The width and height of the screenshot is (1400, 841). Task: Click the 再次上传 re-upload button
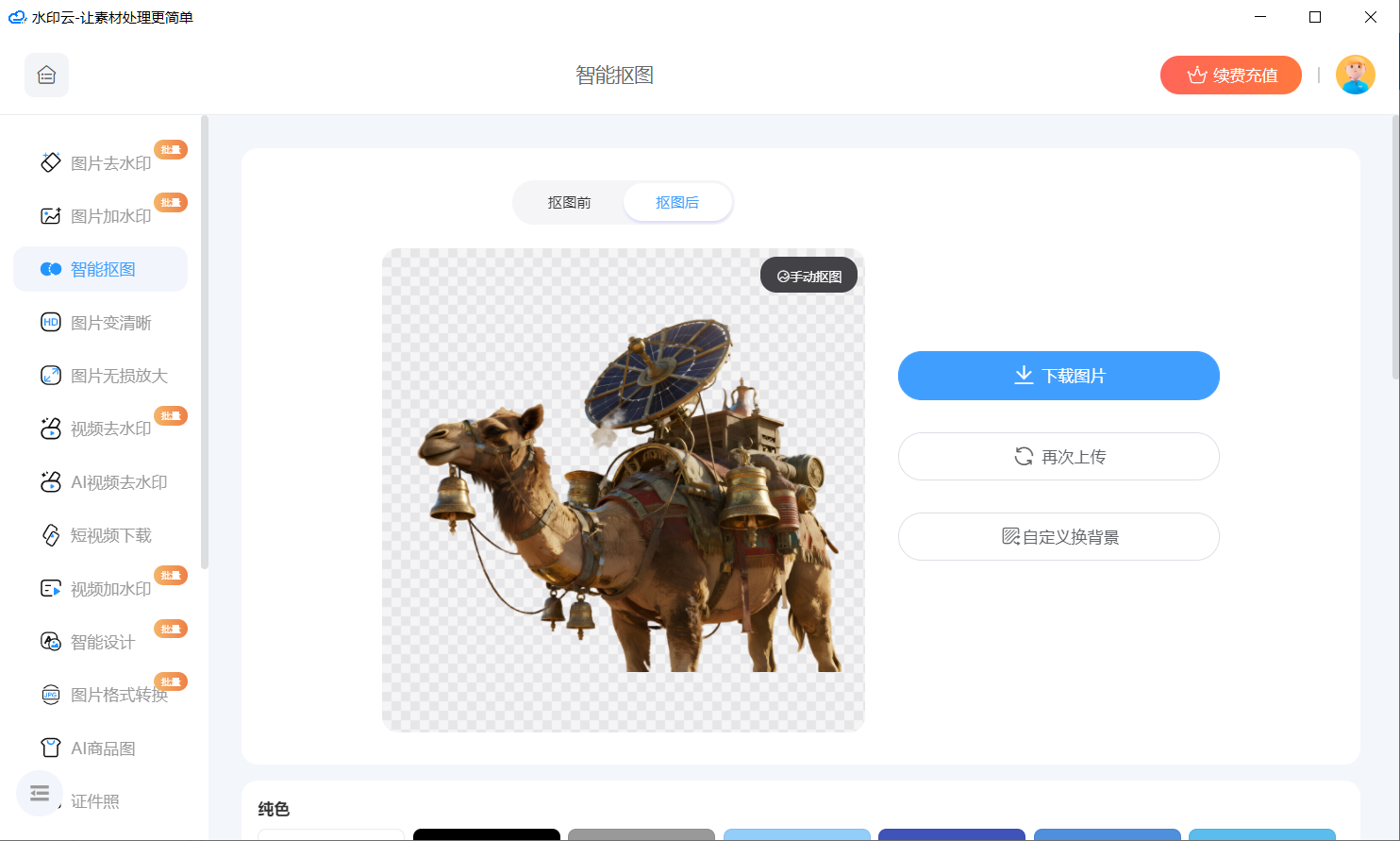point(1058,457)
